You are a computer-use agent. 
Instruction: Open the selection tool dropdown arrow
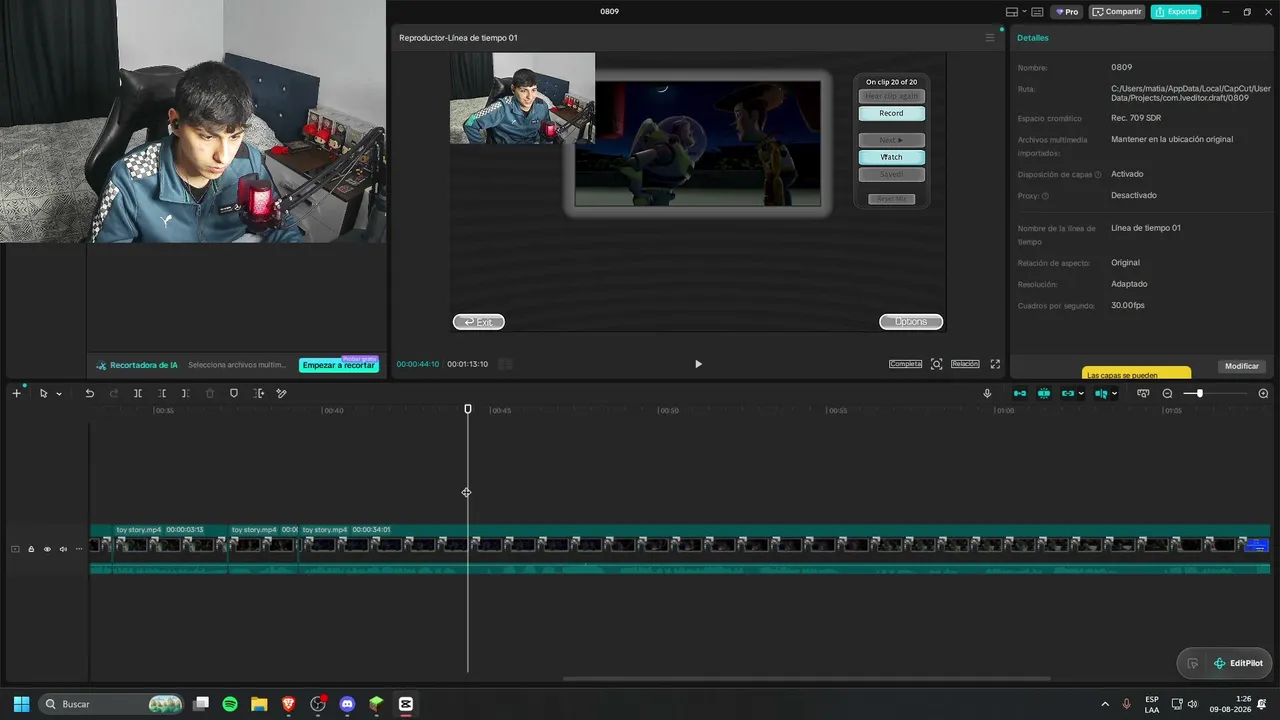(x=59, y=394)
